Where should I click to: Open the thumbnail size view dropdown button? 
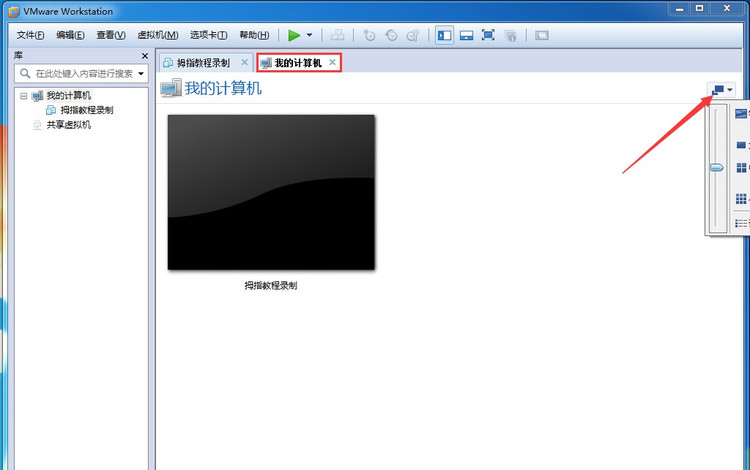[722, 89]
